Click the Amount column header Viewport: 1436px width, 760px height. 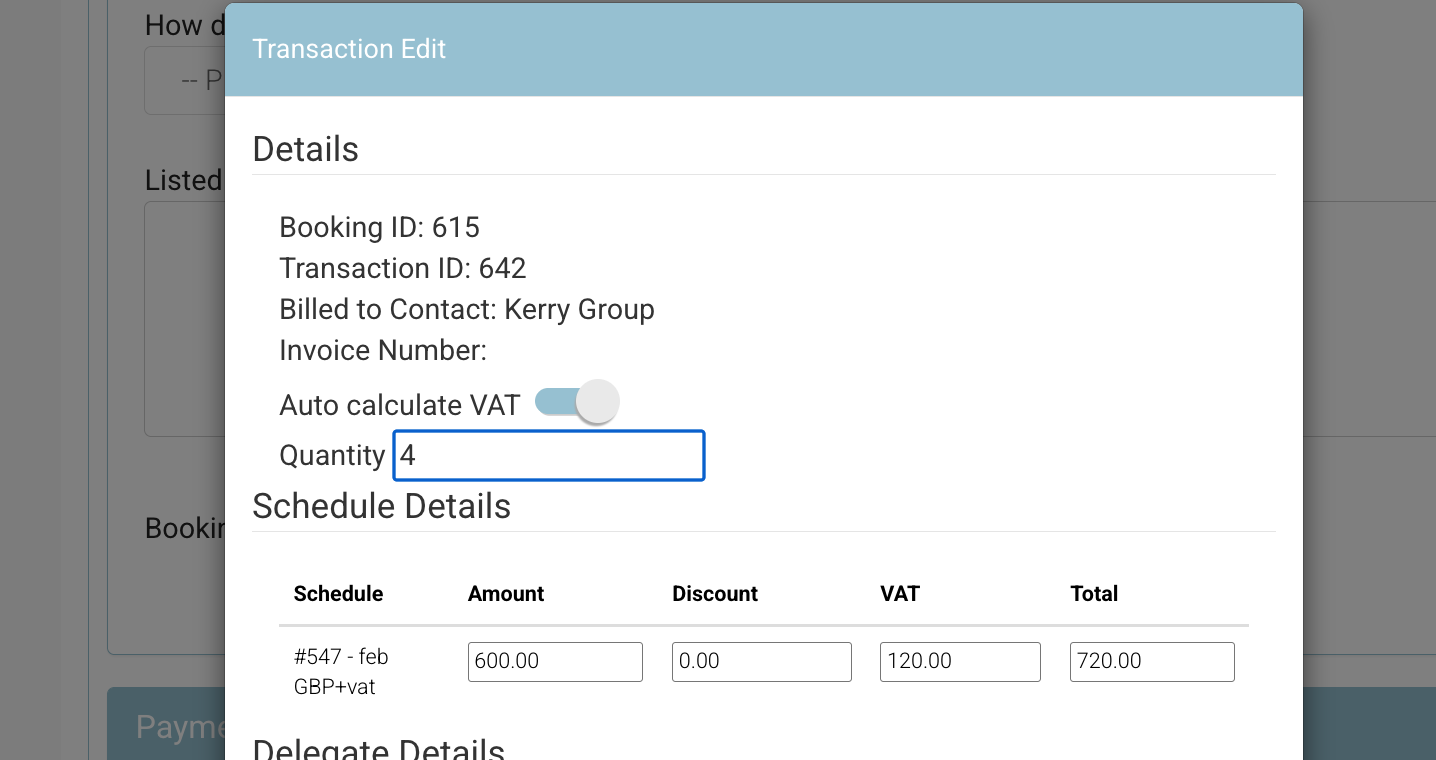pyautogui.click(x=506, y=594)
